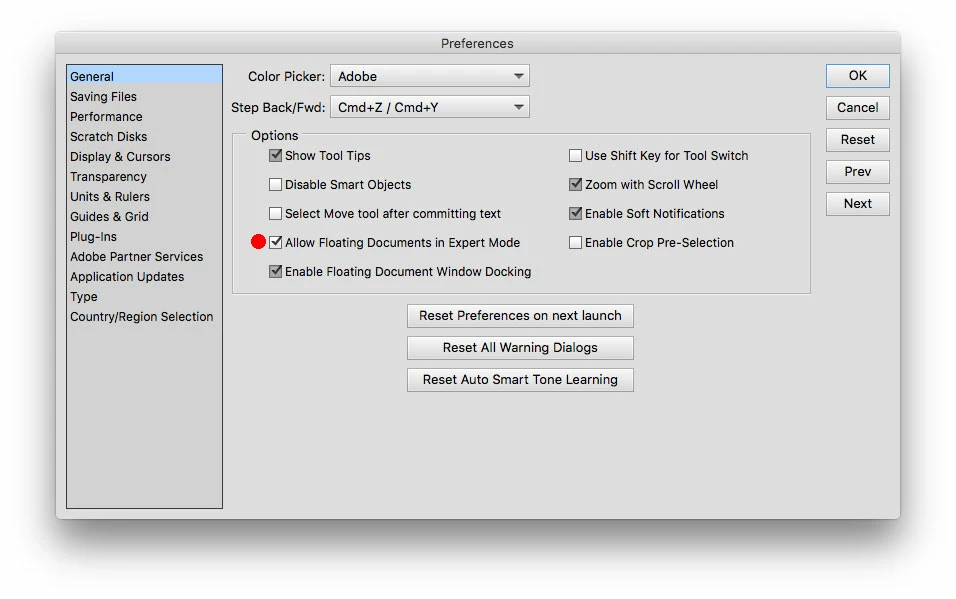Select Type preferences section
Screen dimensions: 956x599
[x=144, y=297]
